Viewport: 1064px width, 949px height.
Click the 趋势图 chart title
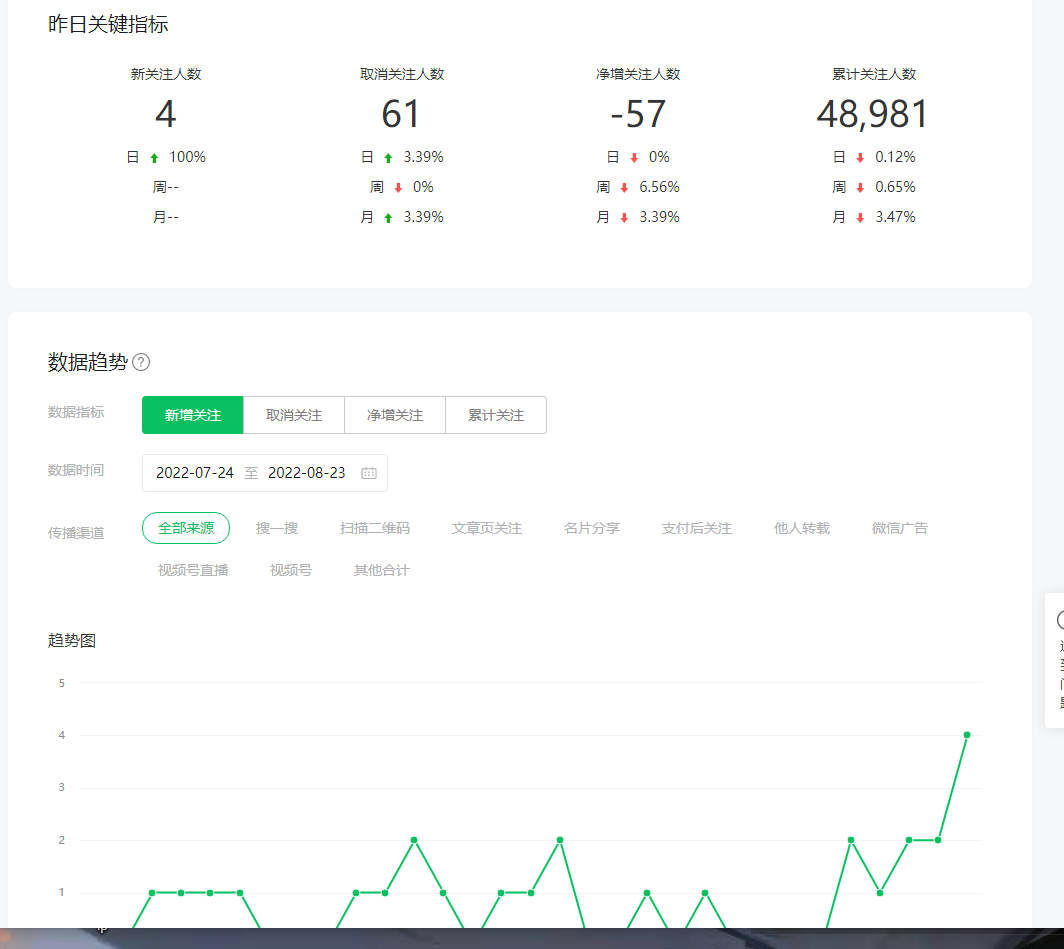pyautogui.click(x=72, y=640)
